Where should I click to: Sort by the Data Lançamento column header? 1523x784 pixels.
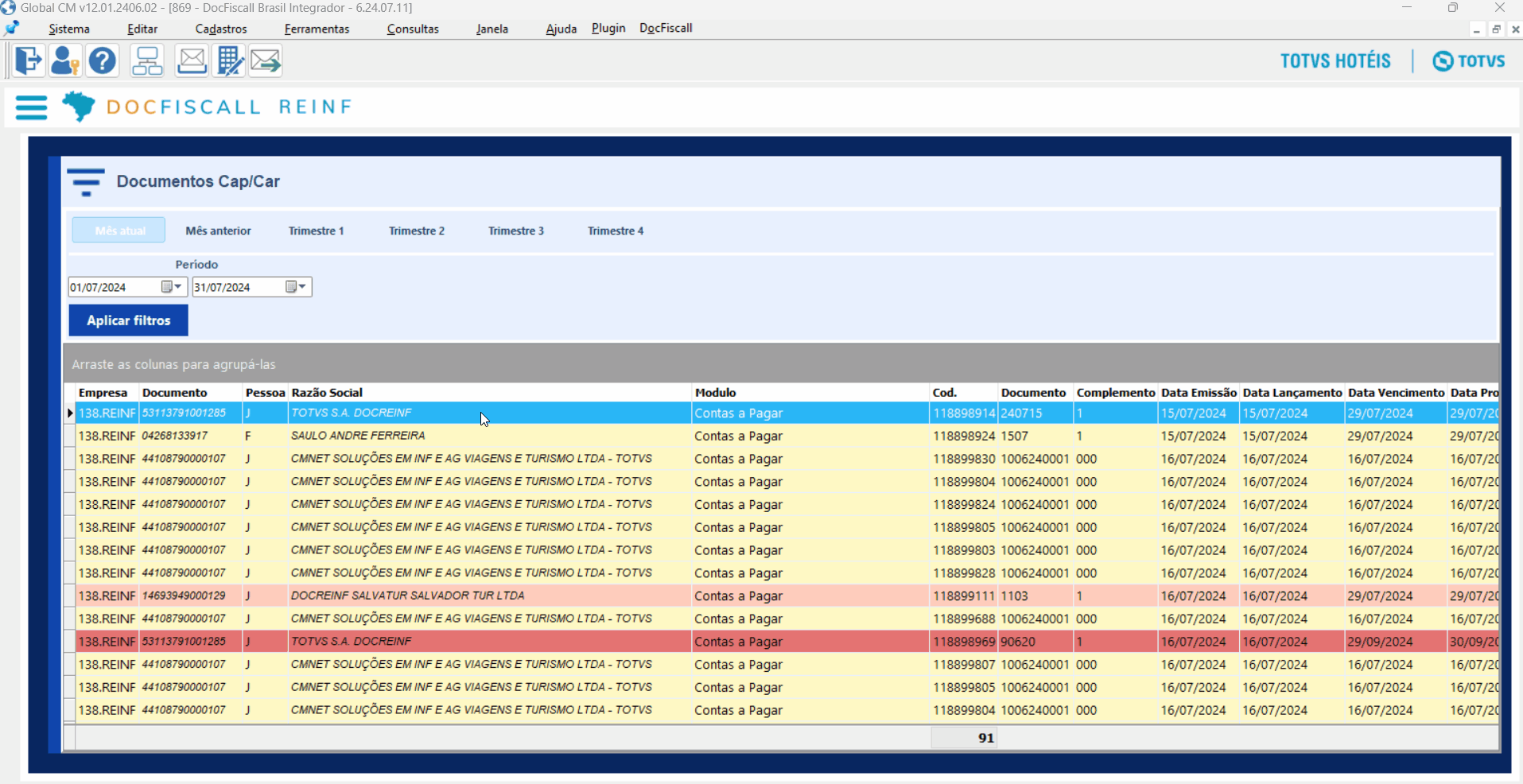1292,393
